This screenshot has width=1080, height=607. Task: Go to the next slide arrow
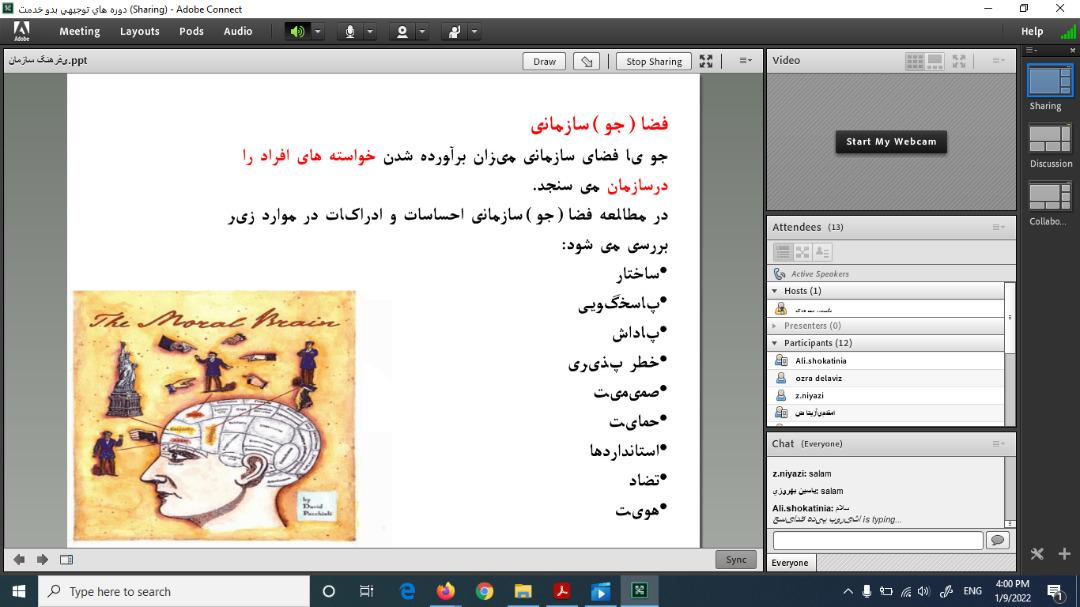[x=42, y=559]
